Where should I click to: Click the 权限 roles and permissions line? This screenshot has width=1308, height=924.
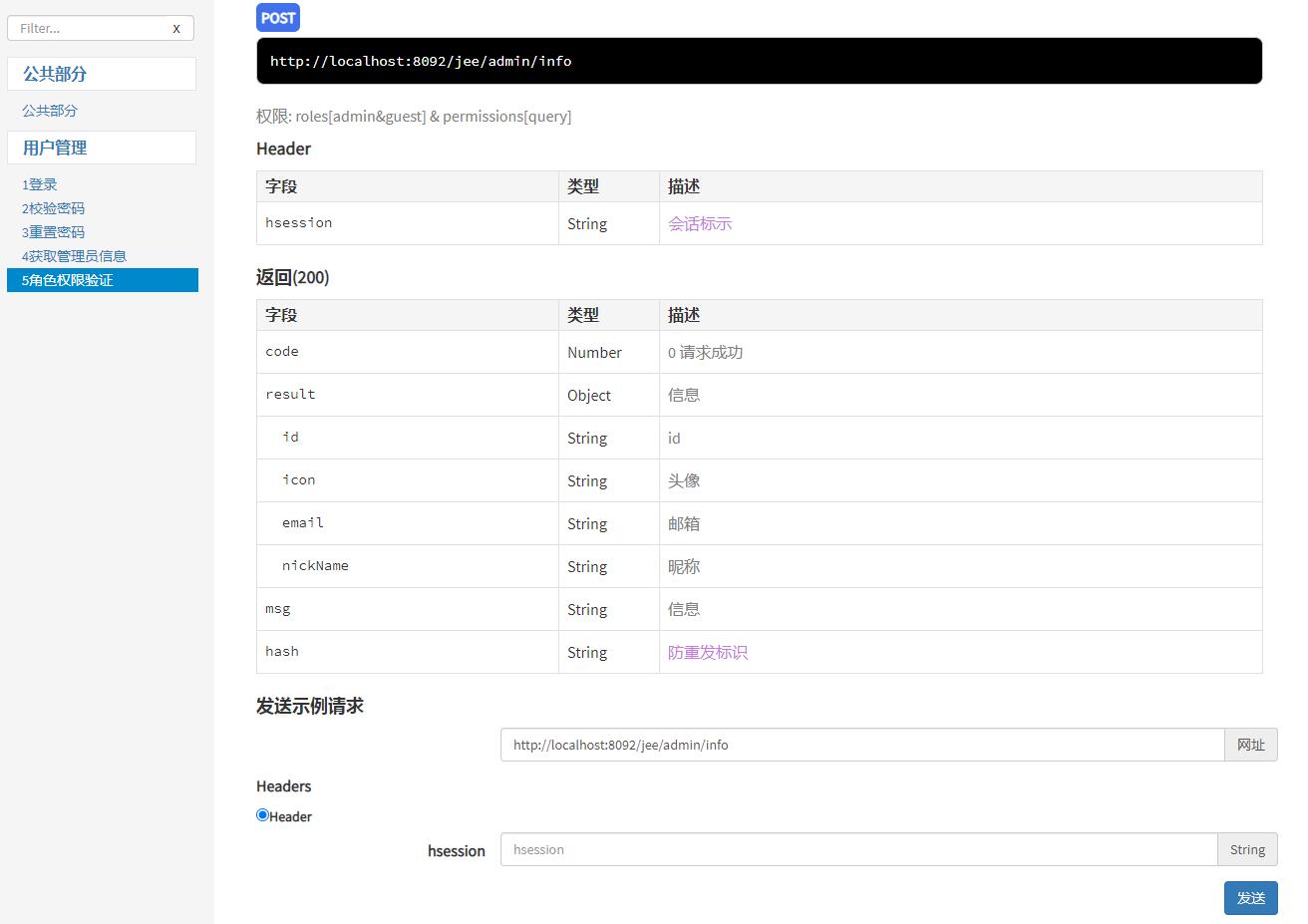click(414, 117)
